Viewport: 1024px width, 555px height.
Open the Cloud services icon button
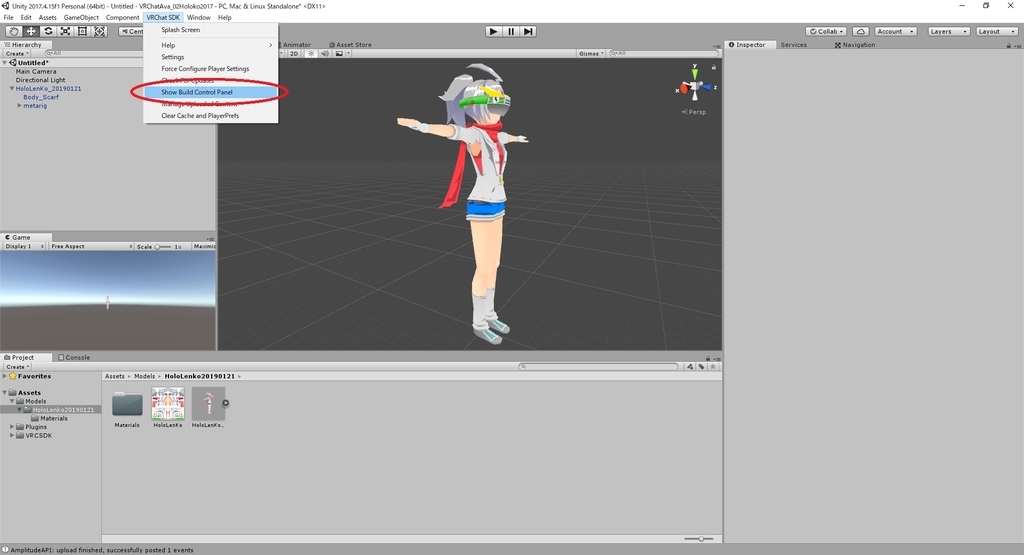click(x=861, y=31)
